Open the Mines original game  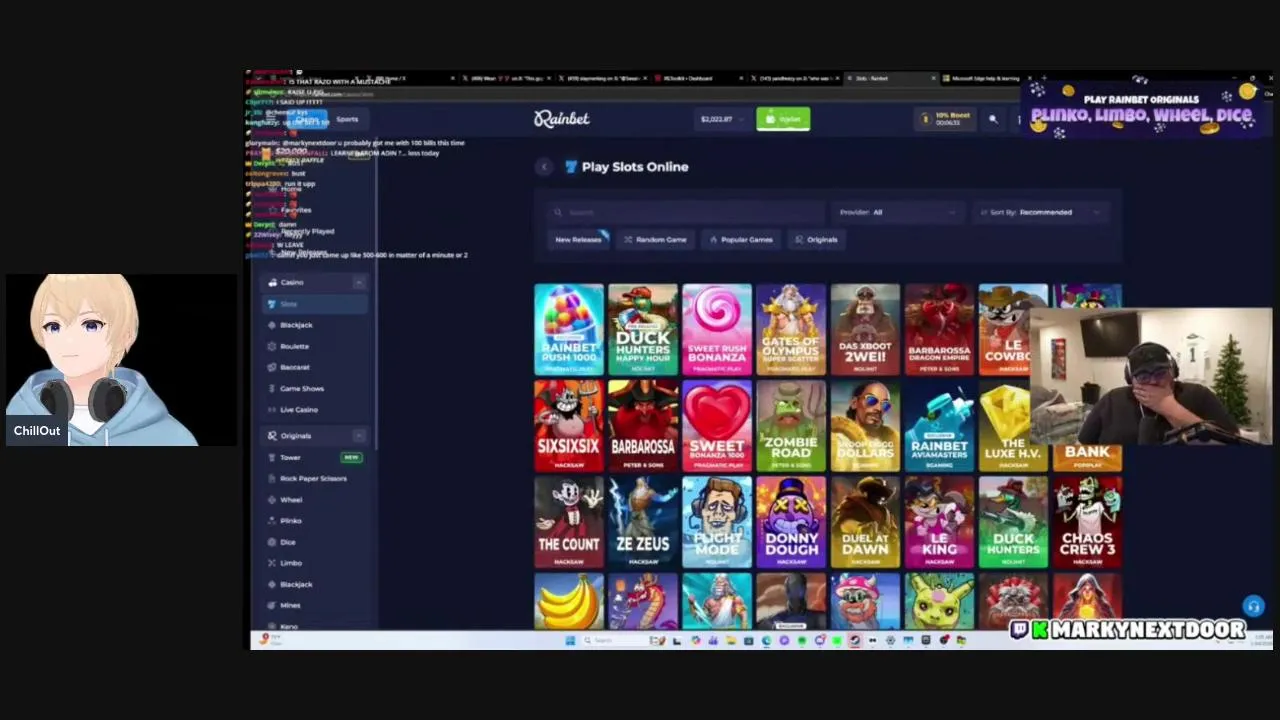[x=290, y=605]
